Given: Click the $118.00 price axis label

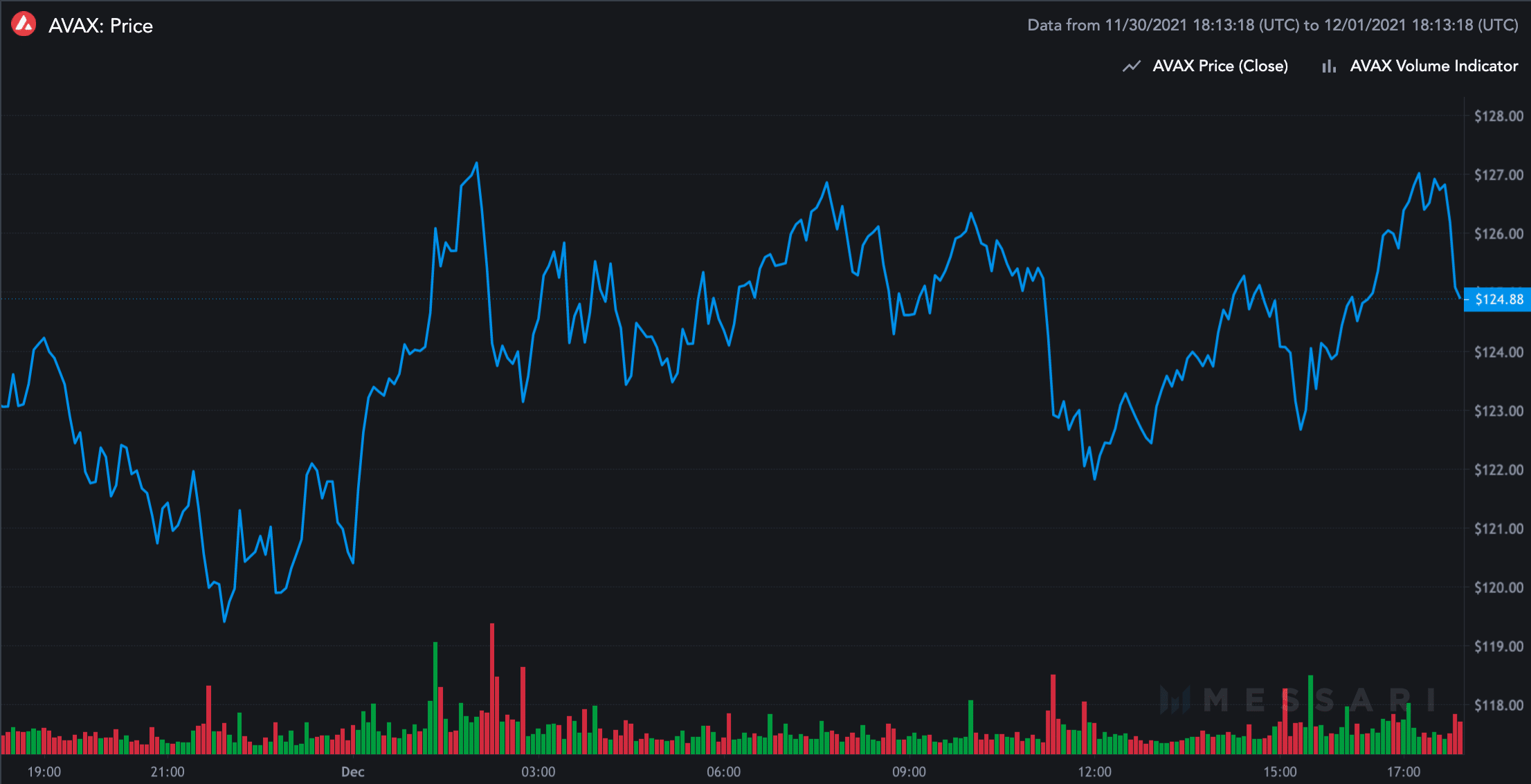Looking at the screenshot, I should 1498,705.
